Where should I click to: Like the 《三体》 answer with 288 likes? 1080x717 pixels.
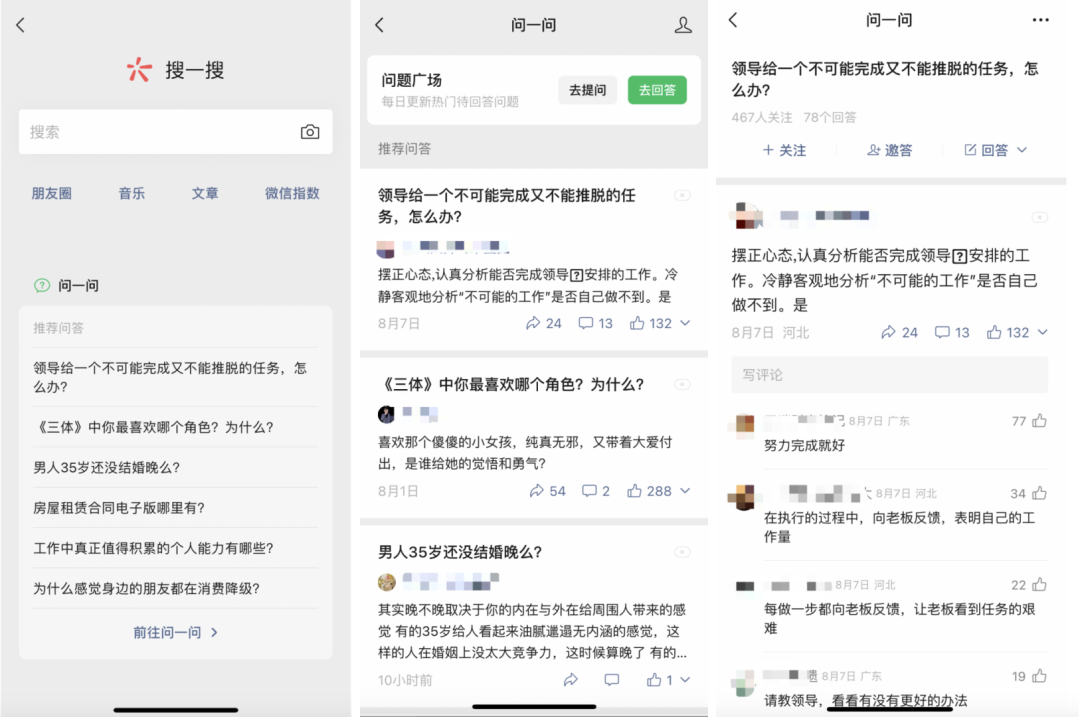(649, 491)
